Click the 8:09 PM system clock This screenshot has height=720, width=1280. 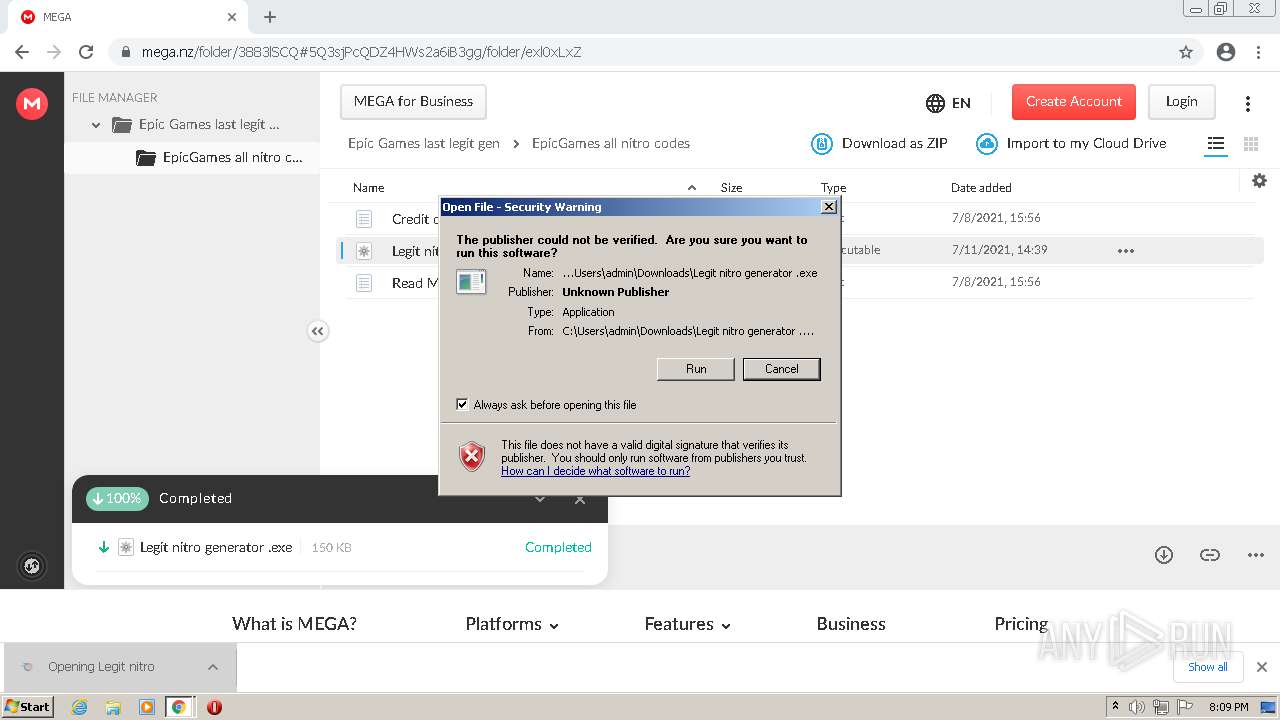click(1228, 707)
